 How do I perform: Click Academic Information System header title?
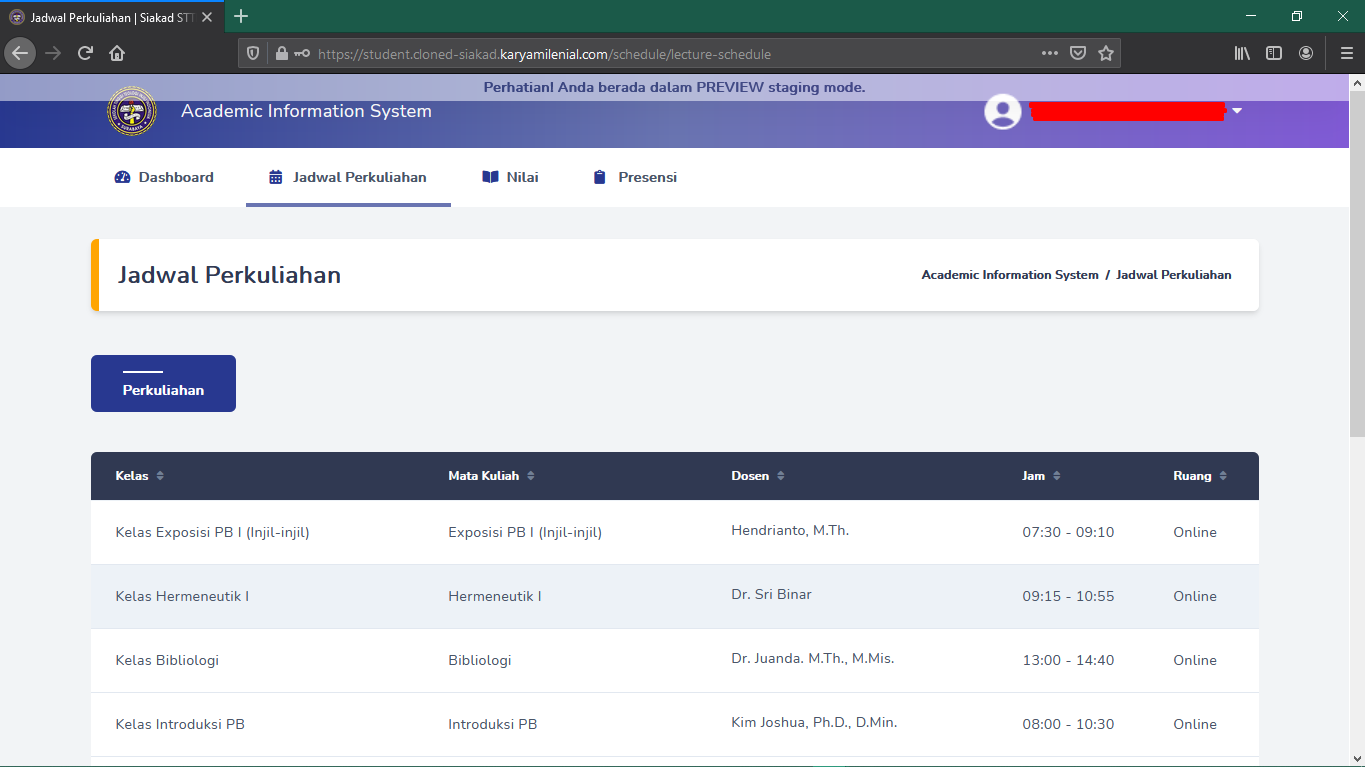[x=306, y=111]
